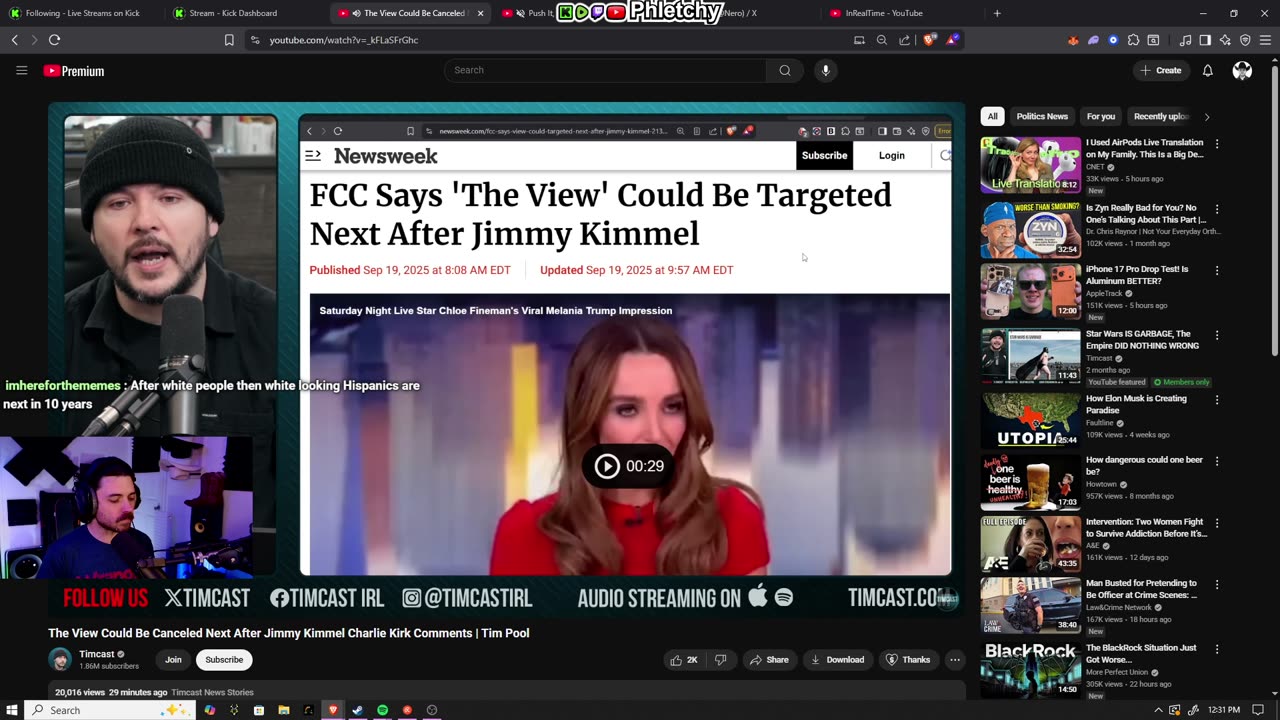Open the purple Phantom ghost extension
1280x720 pixels.
(1093, 40)
